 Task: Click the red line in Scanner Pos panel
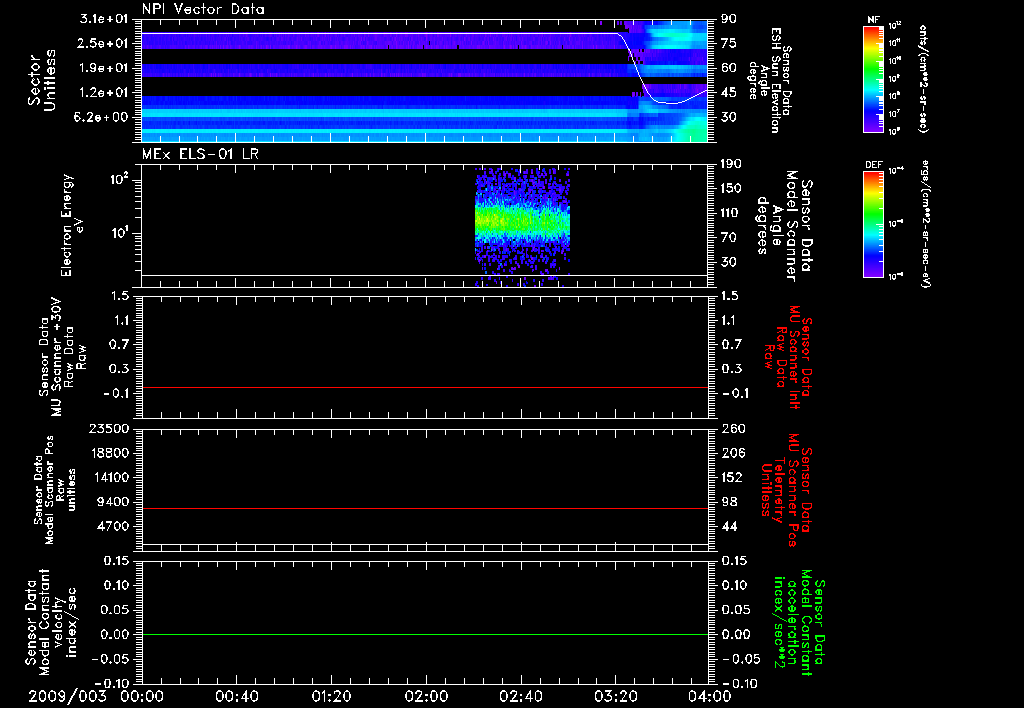click(424, 508)
